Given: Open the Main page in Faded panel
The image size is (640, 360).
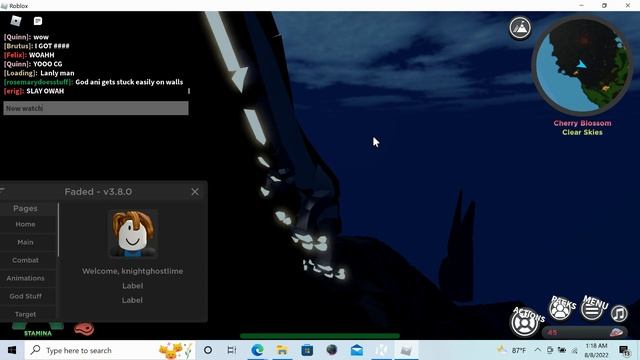Looking at the screenshot, I should [25, 242].
